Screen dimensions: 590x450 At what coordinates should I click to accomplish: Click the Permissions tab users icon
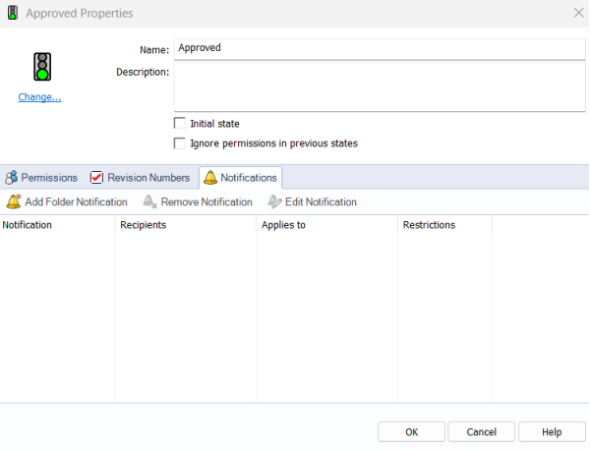(x=11, y=177)
